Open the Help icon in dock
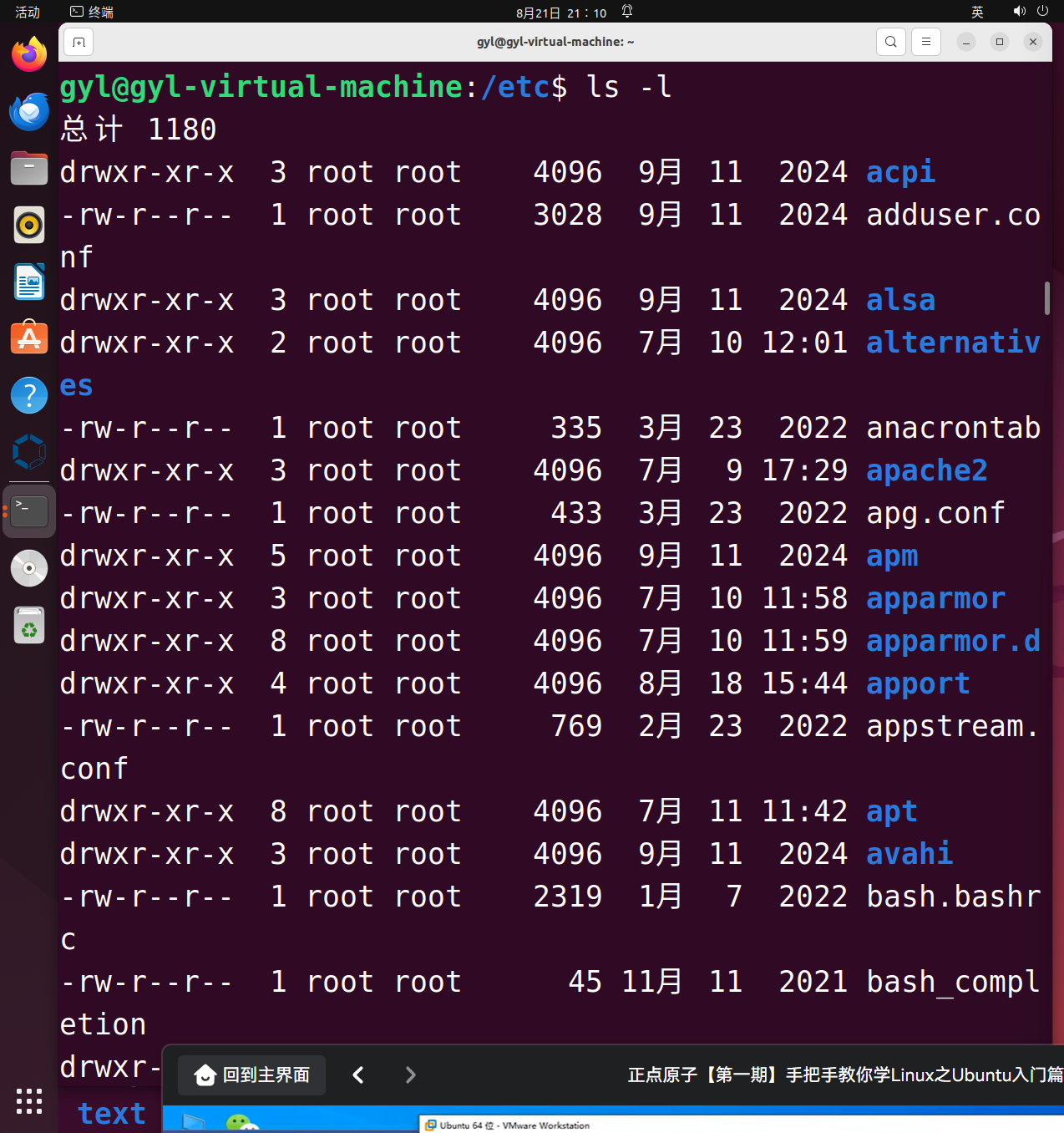Image resolution: width=1064 pixels, height=1133 pixels. (x=29, y=395)
